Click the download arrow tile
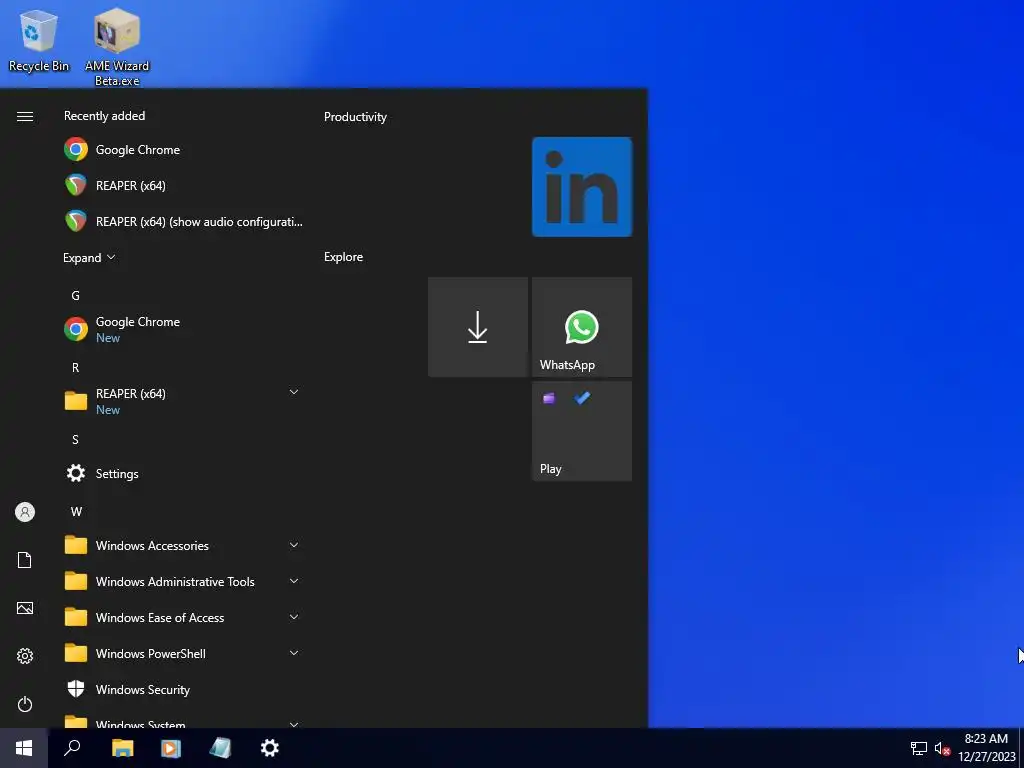Viewport: 1024px width, 768px height. [x=478, y=327]
